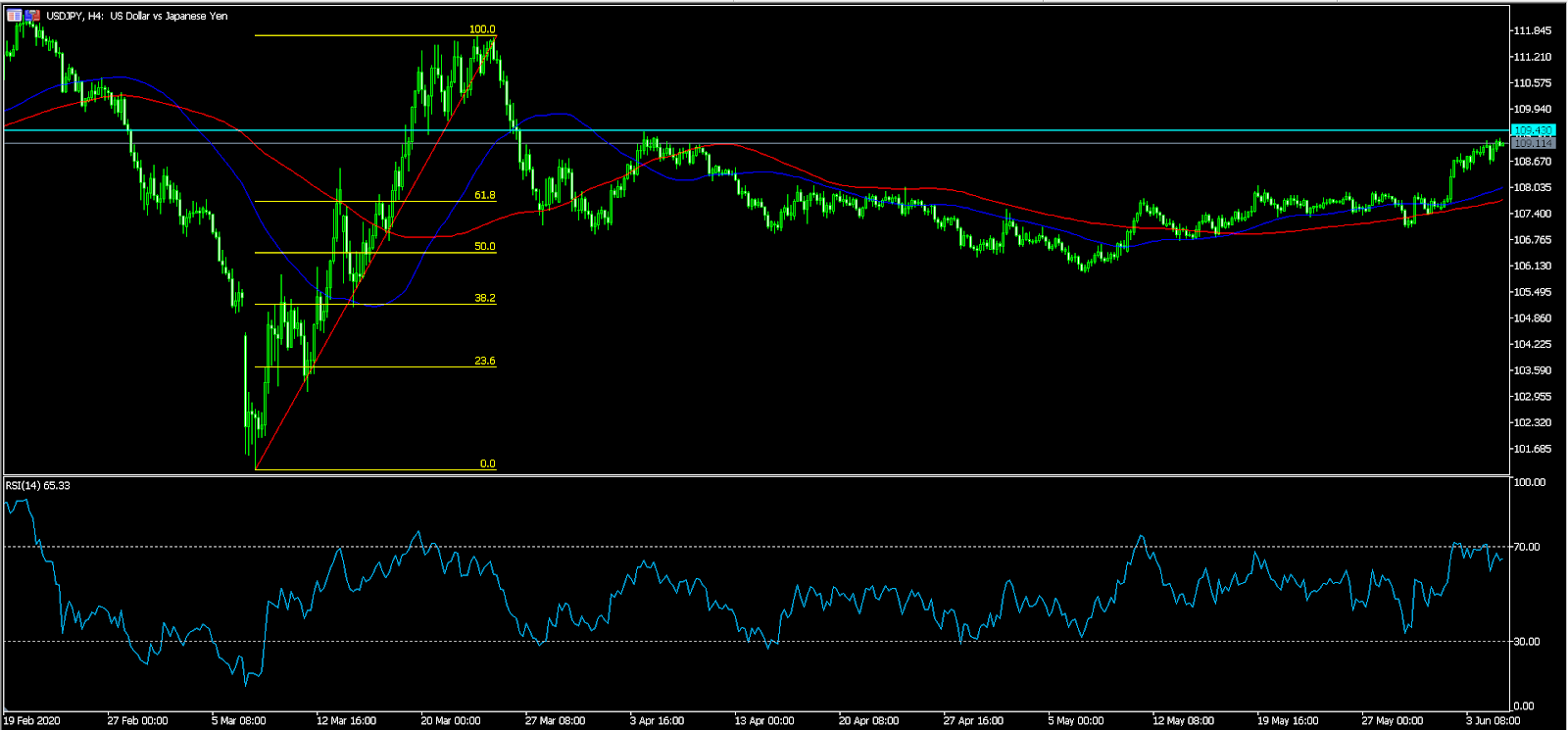Click the RSI 70.00 overbought level label

click(x=1526, y=547)
